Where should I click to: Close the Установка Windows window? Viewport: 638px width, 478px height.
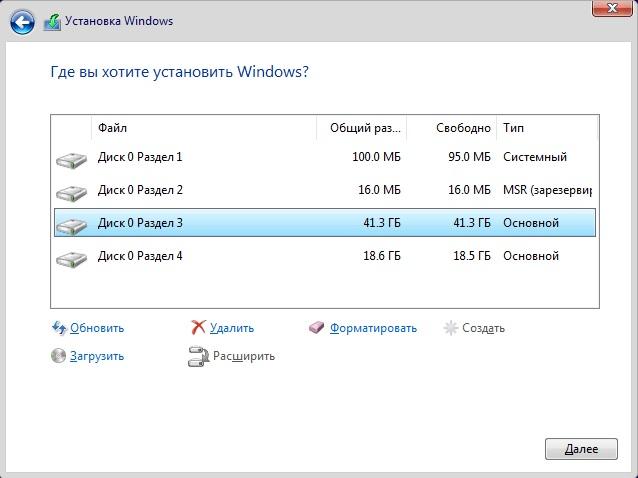(612, 8)
